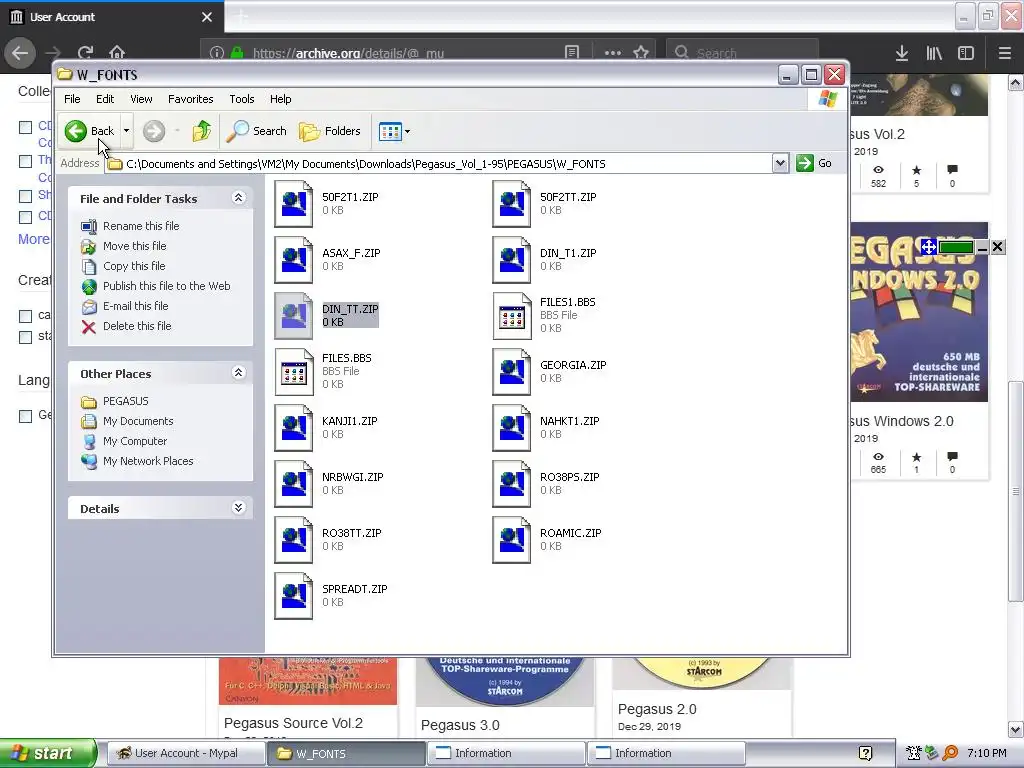Screen dimensions: 1024x768
Task: Open Search in the Explorer toolbar
Action: click(256, 131)
